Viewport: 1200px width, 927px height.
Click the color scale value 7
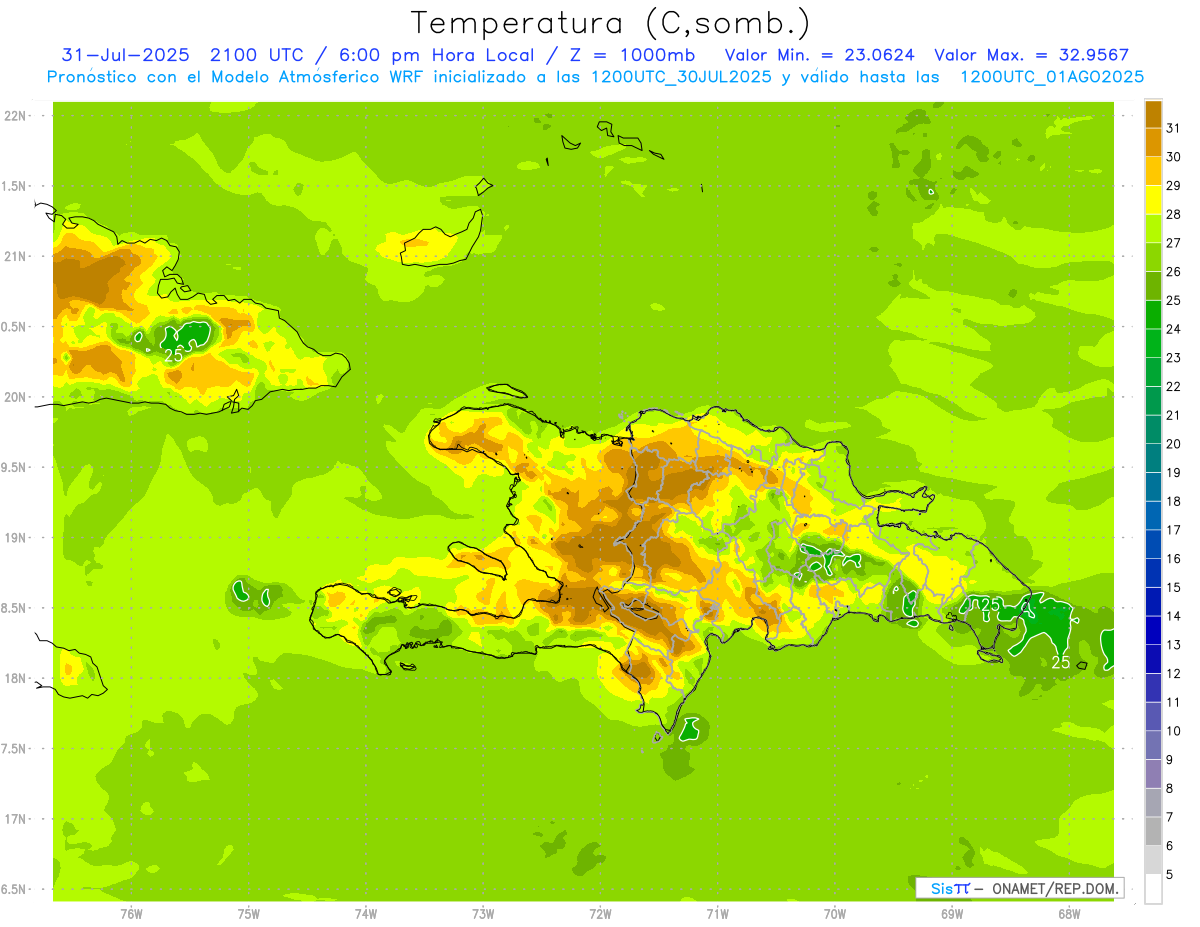1169,818
